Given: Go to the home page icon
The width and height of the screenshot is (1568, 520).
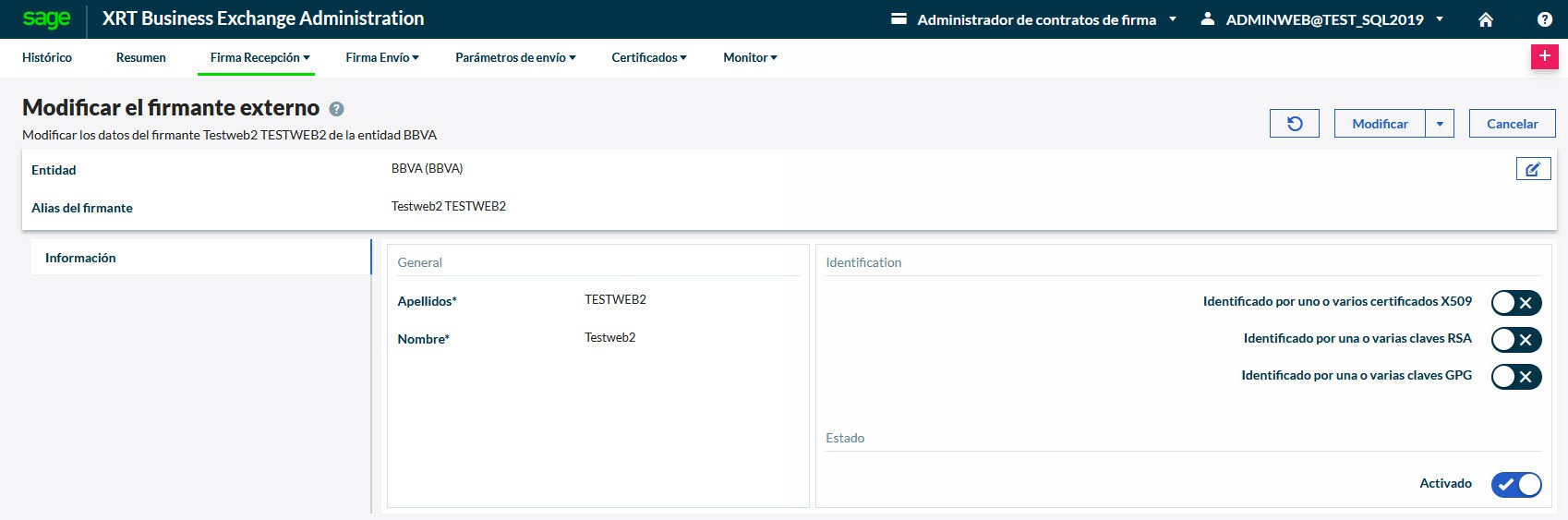Looking at the screenshot, I should 1486,19.
